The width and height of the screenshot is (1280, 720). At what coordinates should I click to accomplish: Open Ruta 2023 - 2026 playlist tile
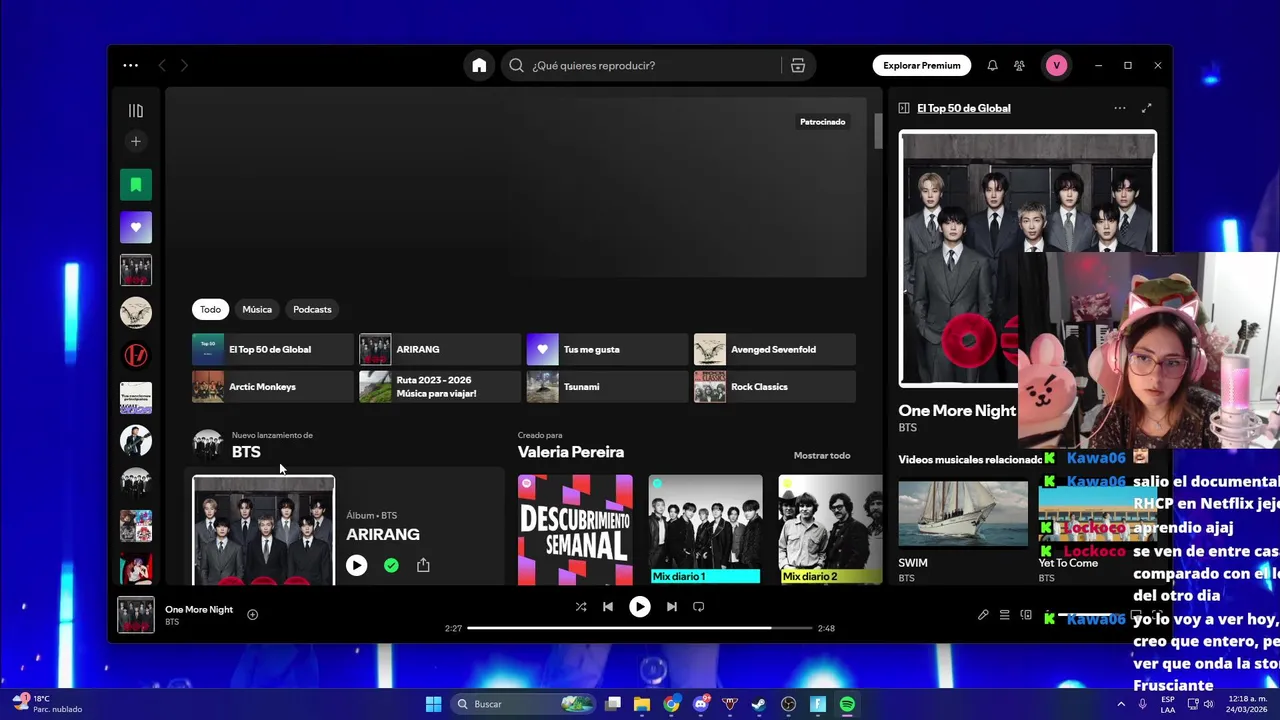[440, 386]
